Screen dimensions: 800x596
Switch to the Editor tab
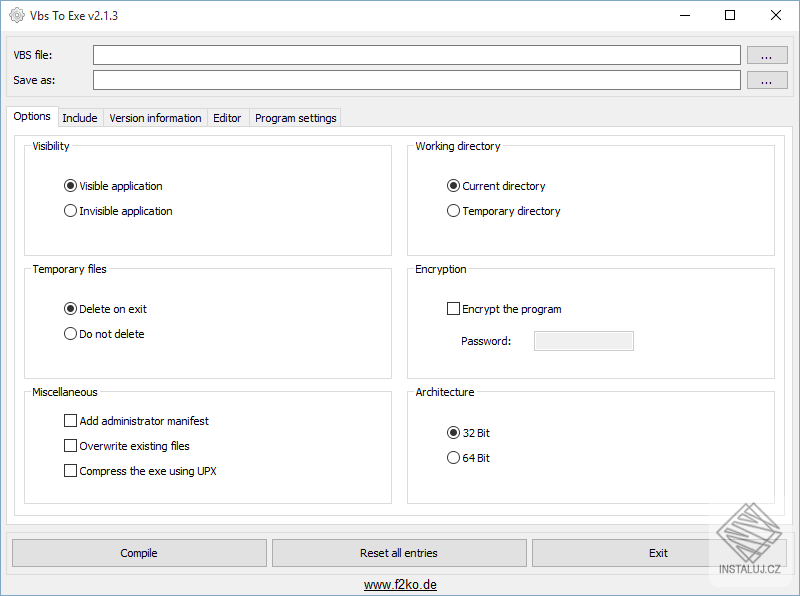pos(227,118)
